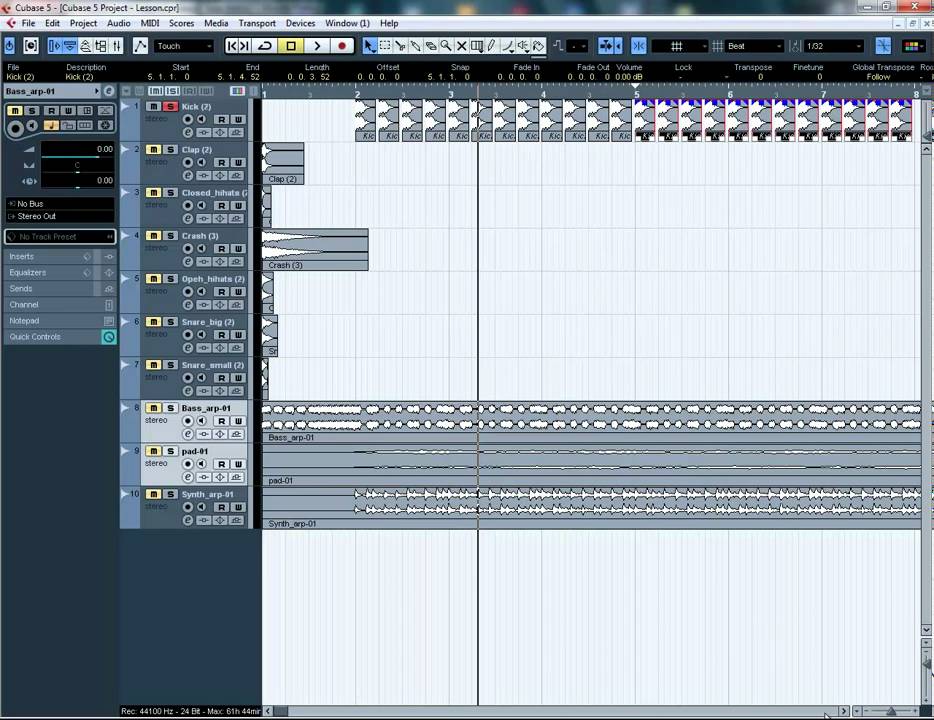
Task: Open the Pool toolbar icon
Action: pyautogui.click(x=101, y=46)
